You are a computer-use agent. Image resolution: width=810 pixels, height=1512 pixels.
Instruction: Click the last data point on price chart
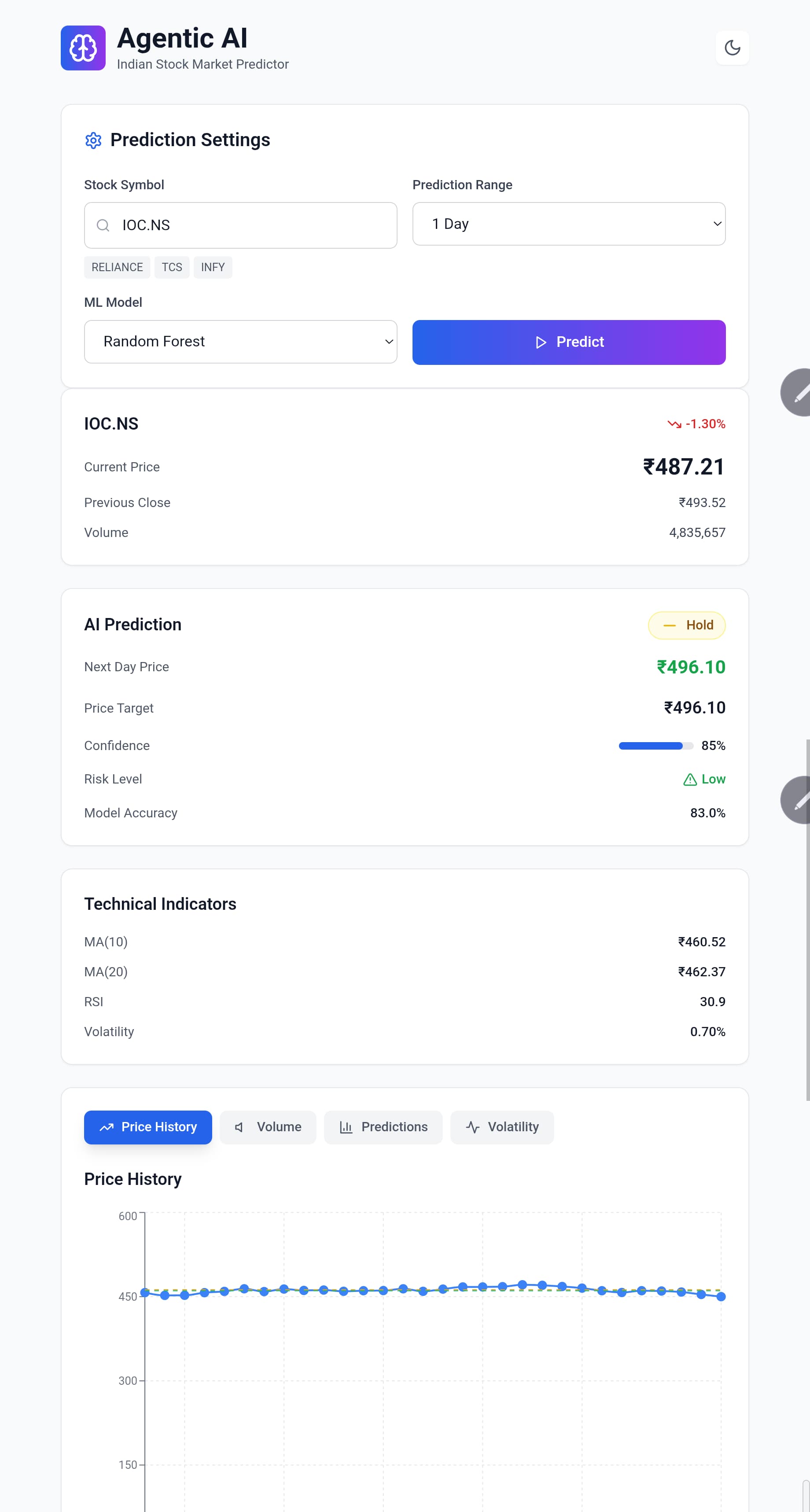tap(721, 1297)
